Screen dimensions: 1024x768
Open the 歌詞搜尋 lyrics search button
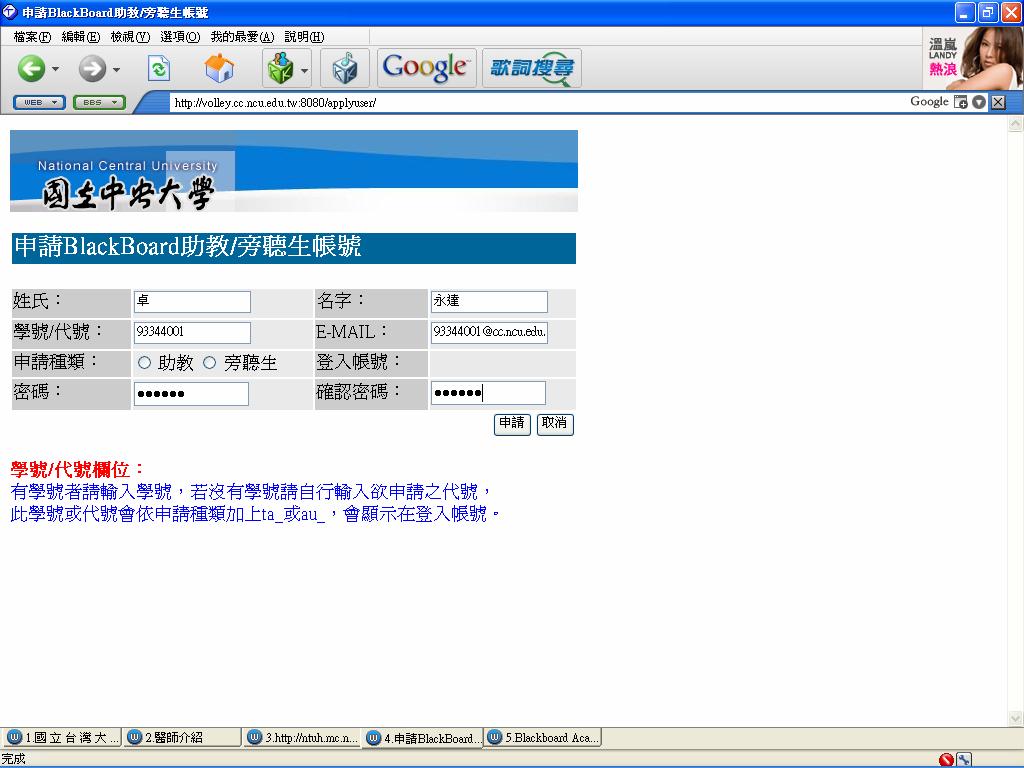[531, 68]
